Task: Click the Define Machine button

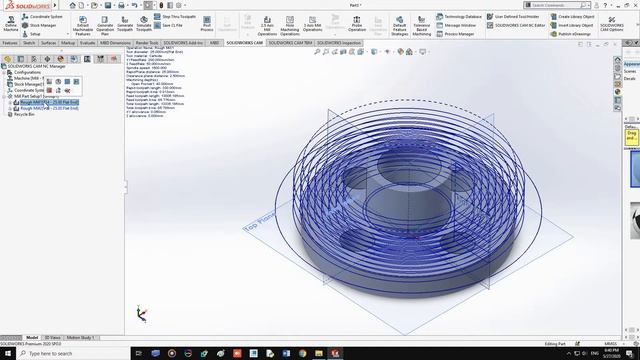Action: pos(11,24)
